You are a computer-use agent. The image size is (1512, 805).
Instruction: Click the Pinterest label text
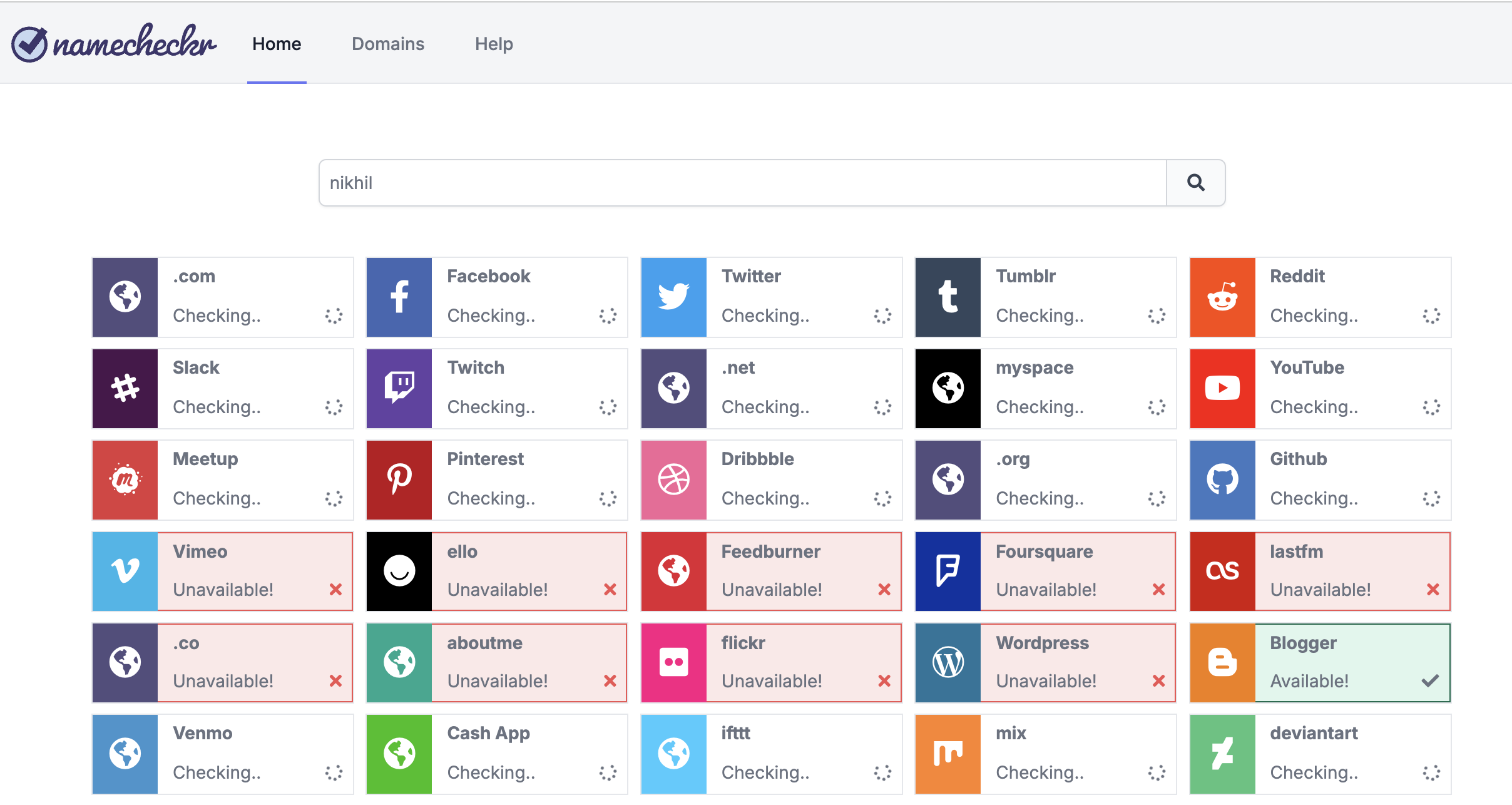click(x=486, y=459)
